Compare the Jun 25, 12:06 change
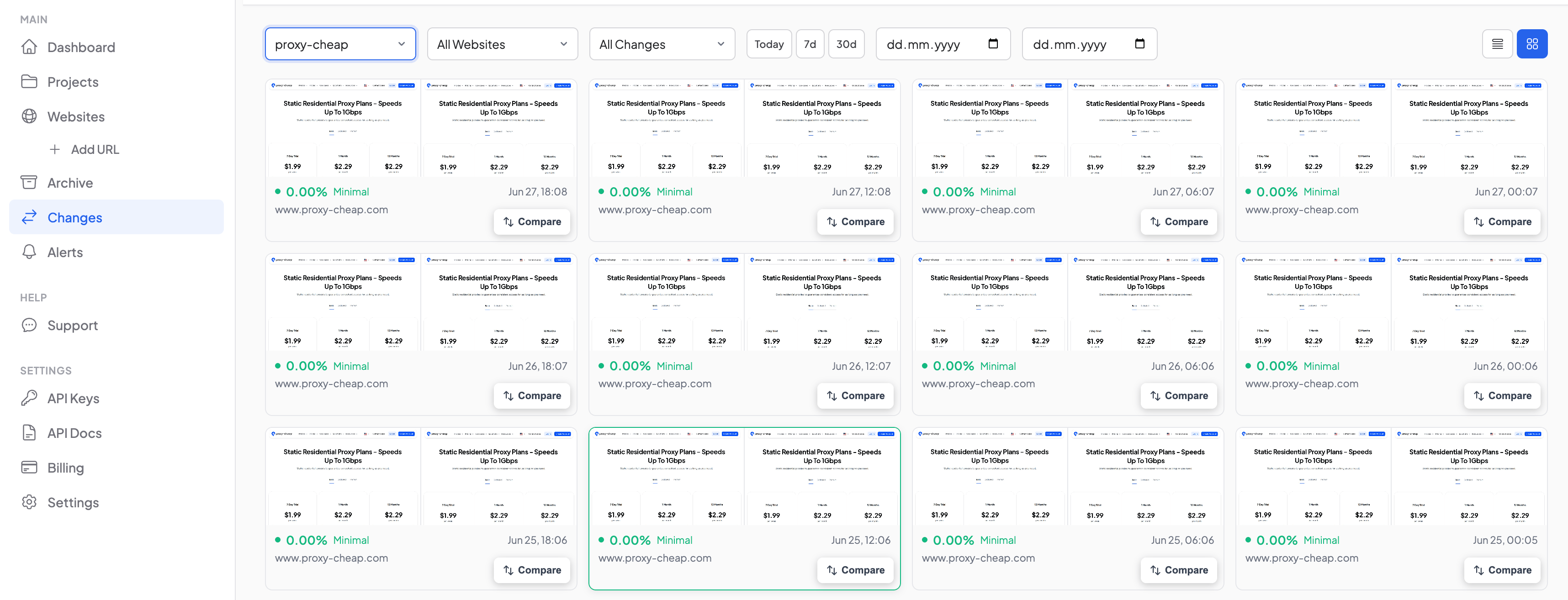This screenshot has height=600, width=1568. (855, 569)
